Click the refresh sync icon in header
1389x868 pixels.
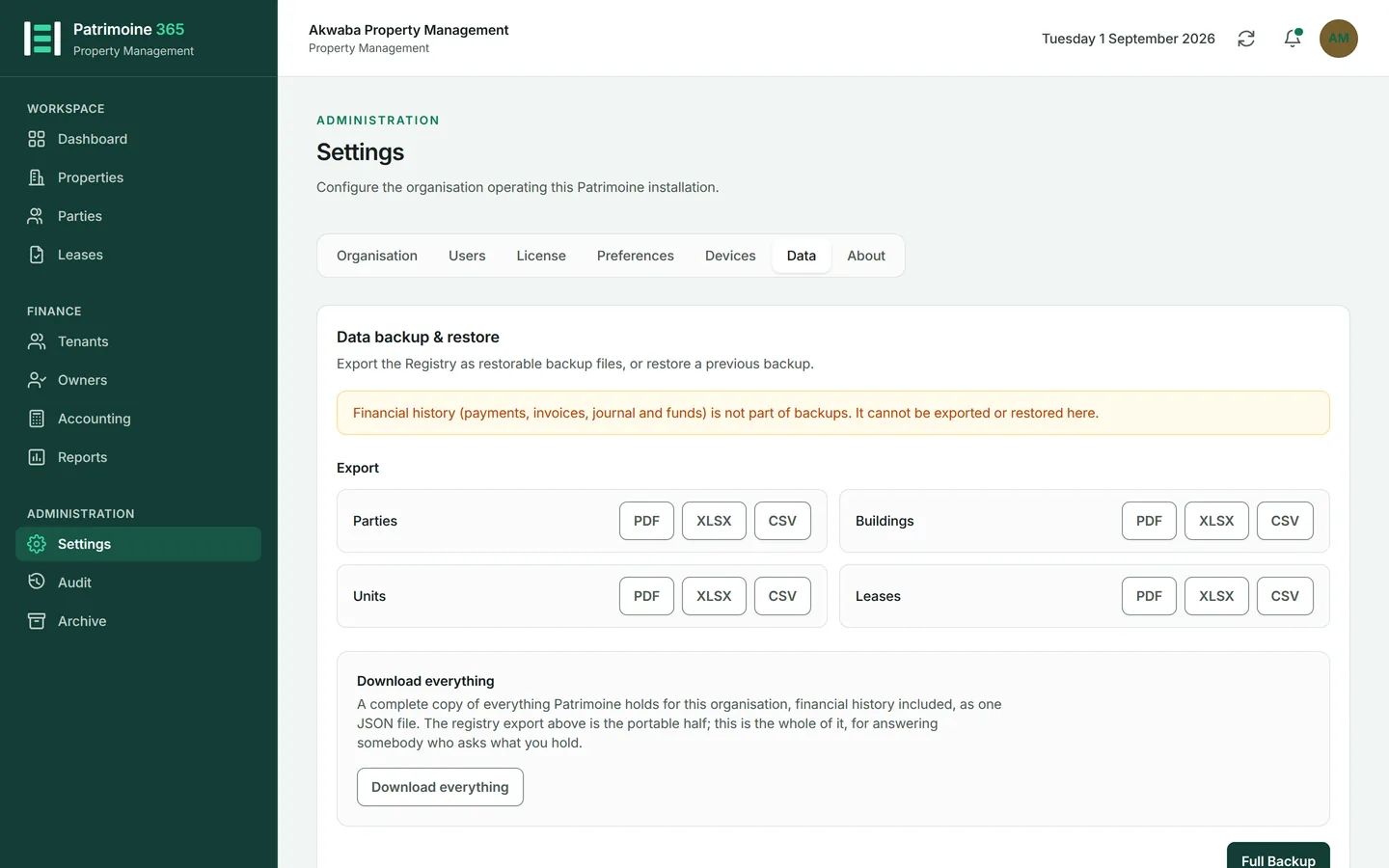(x=1246, y=39)
